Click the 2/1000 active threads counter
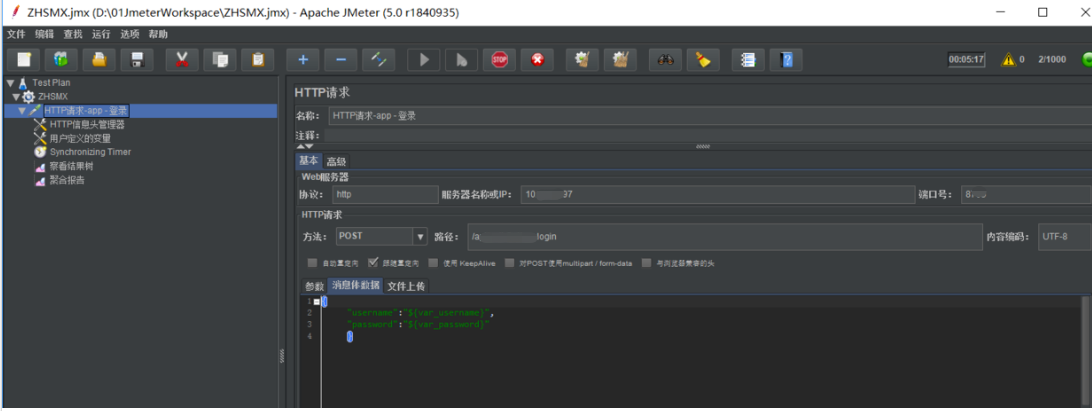Image resolution: width=1092 pixels, height=411 pixels. click(x=1052, y=60)
